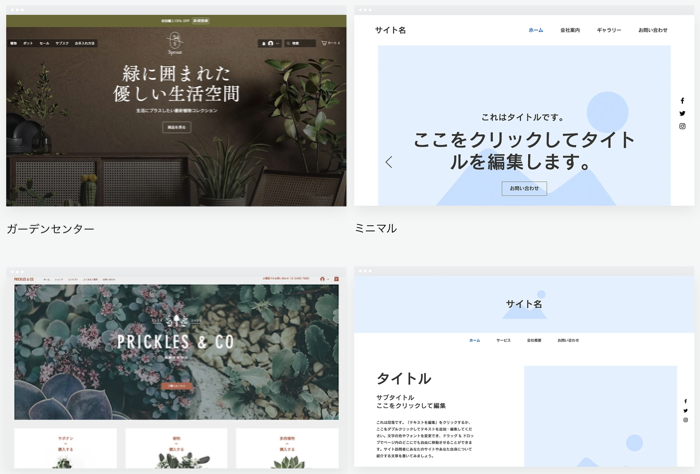The image size is (700, 474).
Task: Click the outlined button under 優しい生活空間 heading
Action: point(176,127)
